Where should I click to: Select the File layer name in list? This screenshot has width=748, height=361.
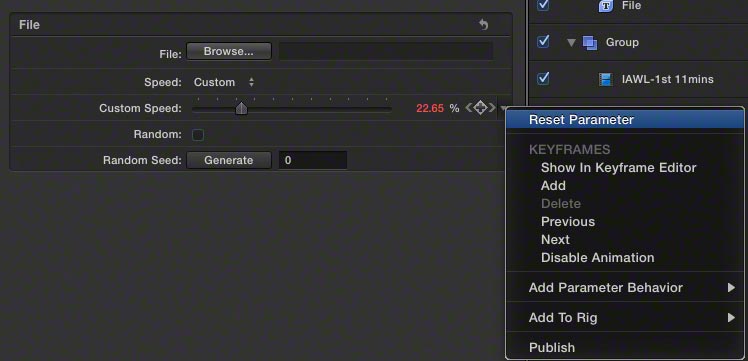coord(631,6)
